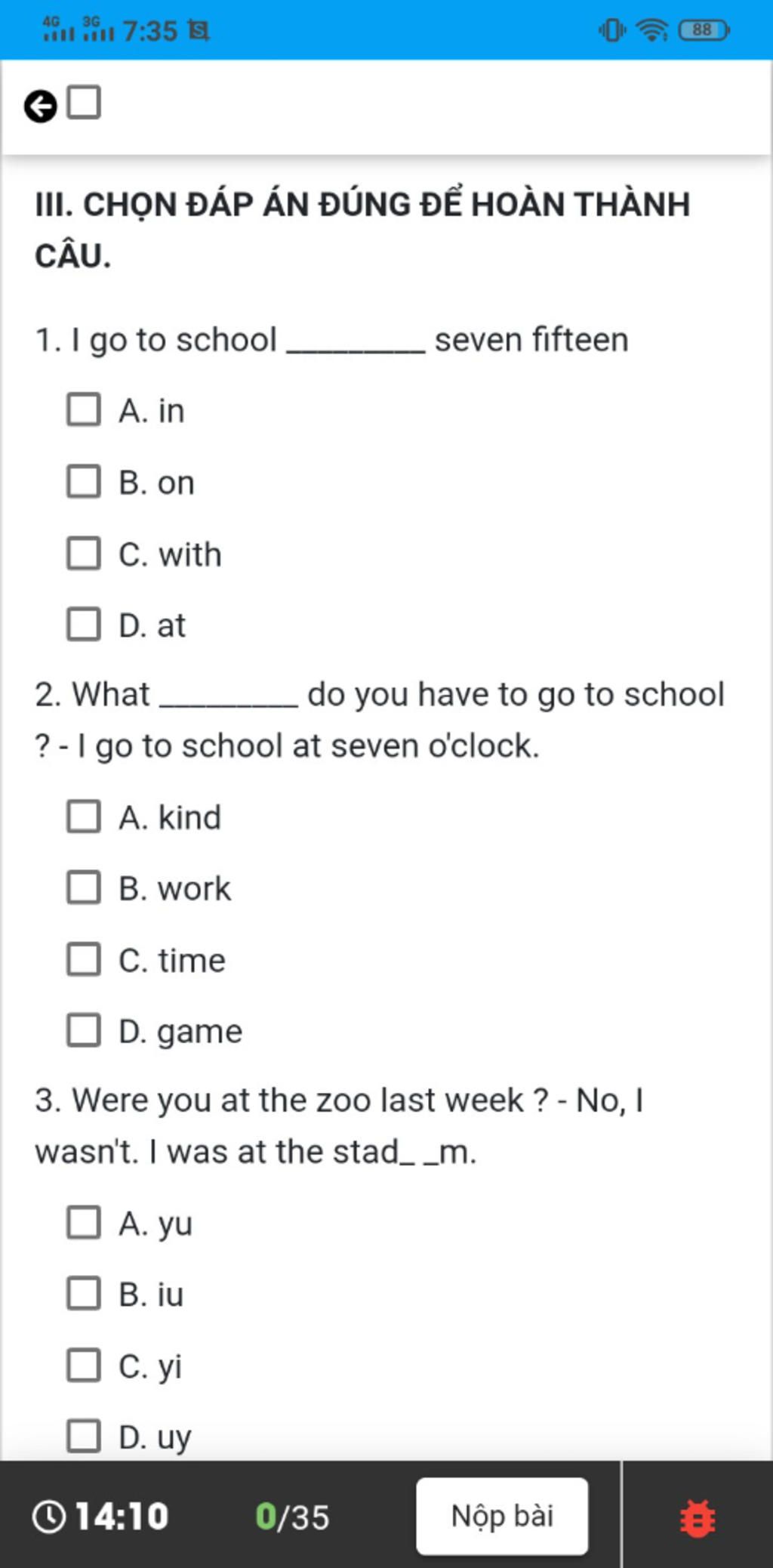Check answer C. yi
Screen dimensions: 773x1568
point(84,1365)
